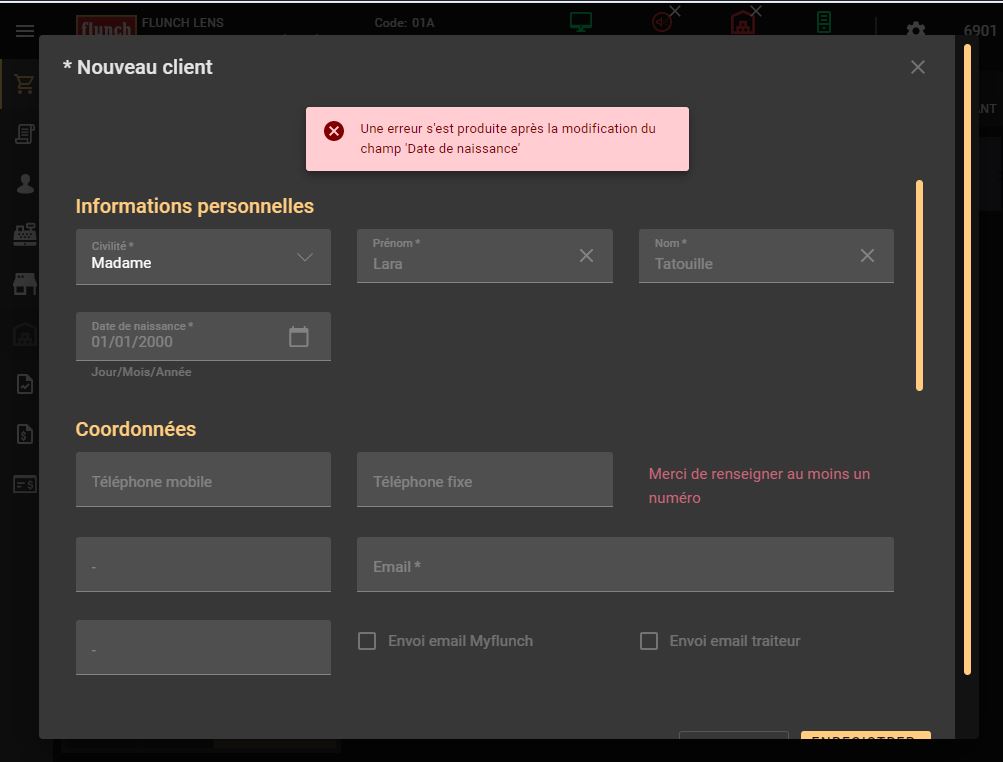
Task: Open the settings gear icon
Action: [x=915, y=30]
